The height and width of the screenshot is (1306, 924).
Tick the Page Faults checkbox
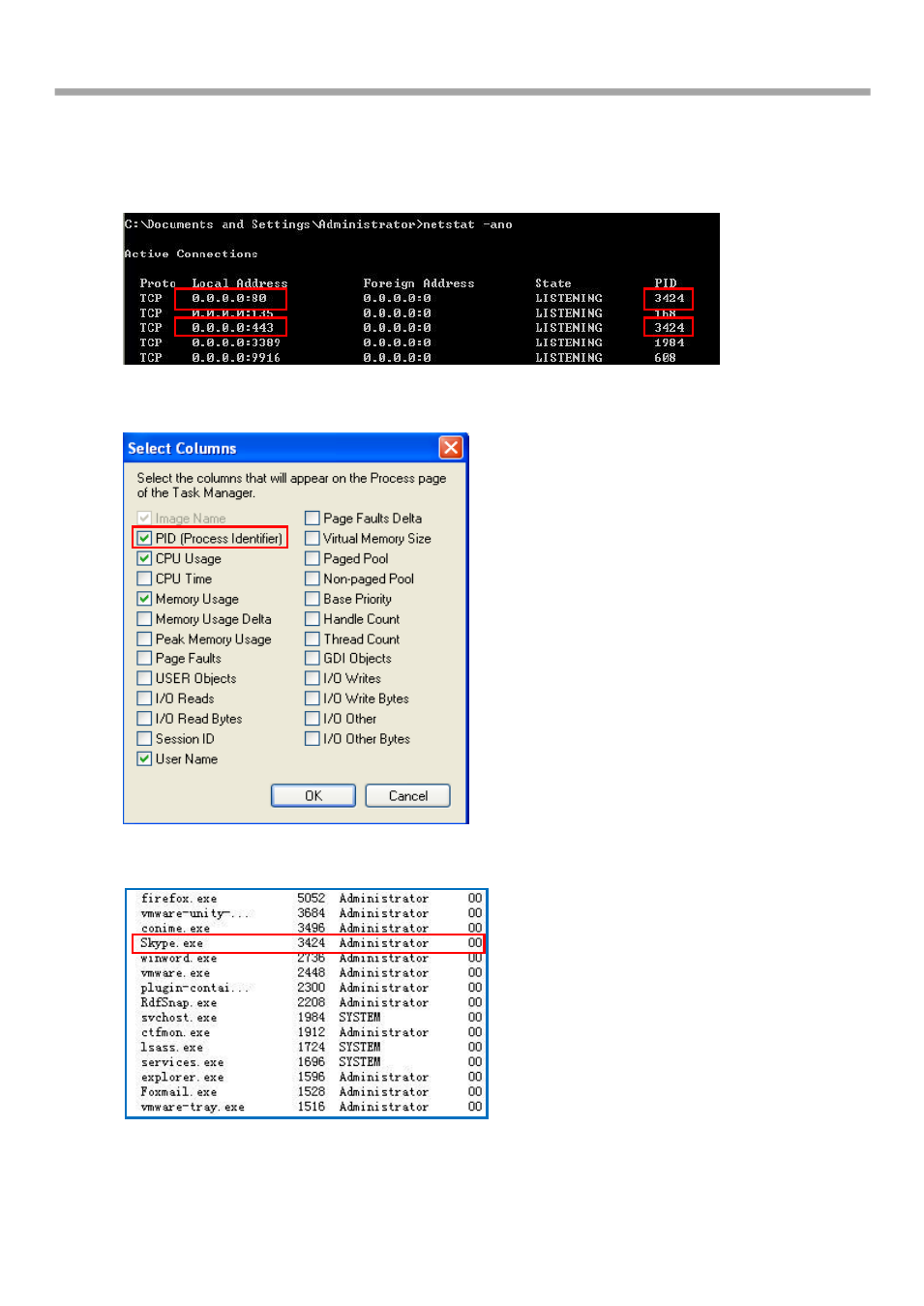[144, 658]
